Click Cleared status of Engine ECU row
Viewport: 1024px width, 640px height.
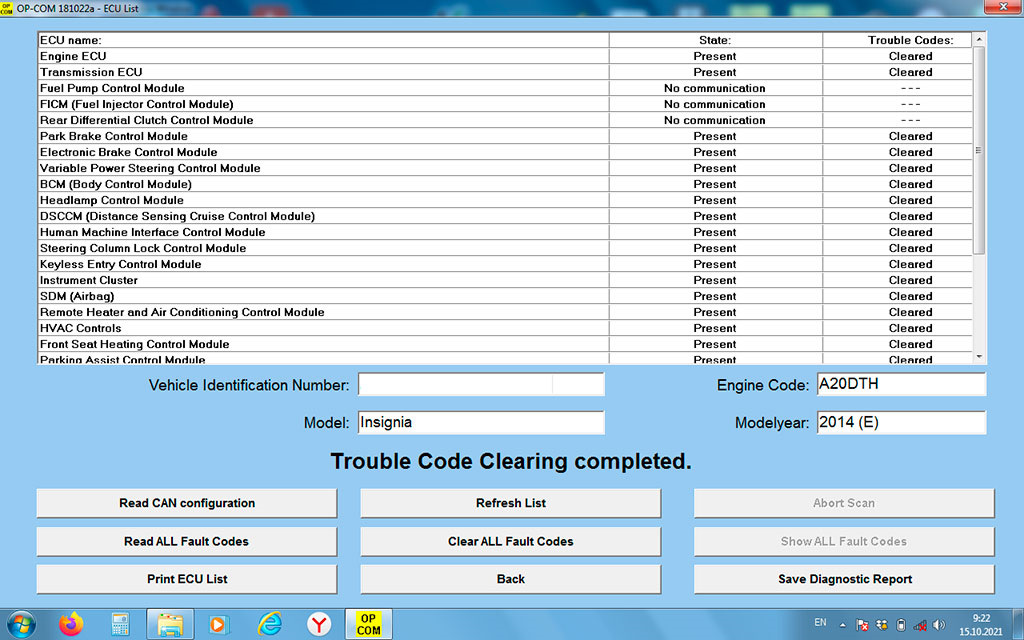click(x=910, y=56)
